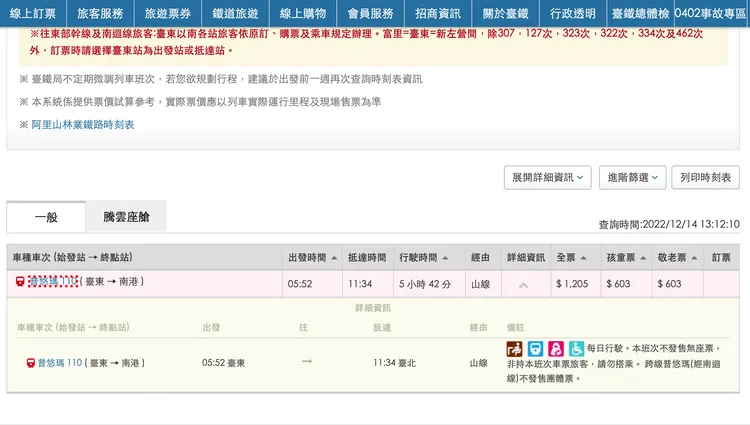
Task: Click 山線 in the pink row
Action: pos(481,284)
